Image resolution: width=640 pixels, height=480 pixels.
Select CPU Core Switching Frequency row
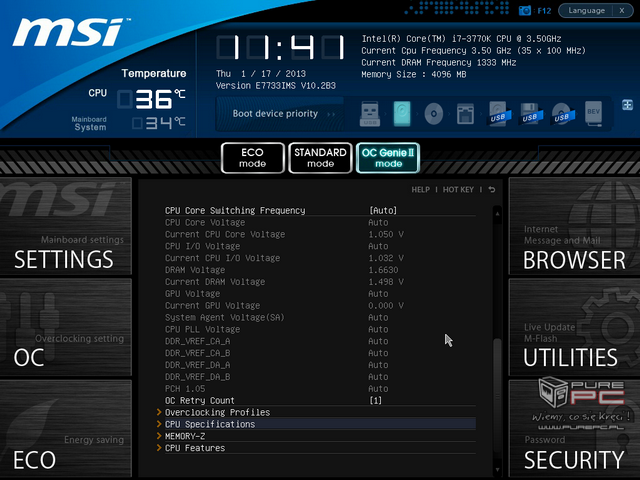[320, 210]
